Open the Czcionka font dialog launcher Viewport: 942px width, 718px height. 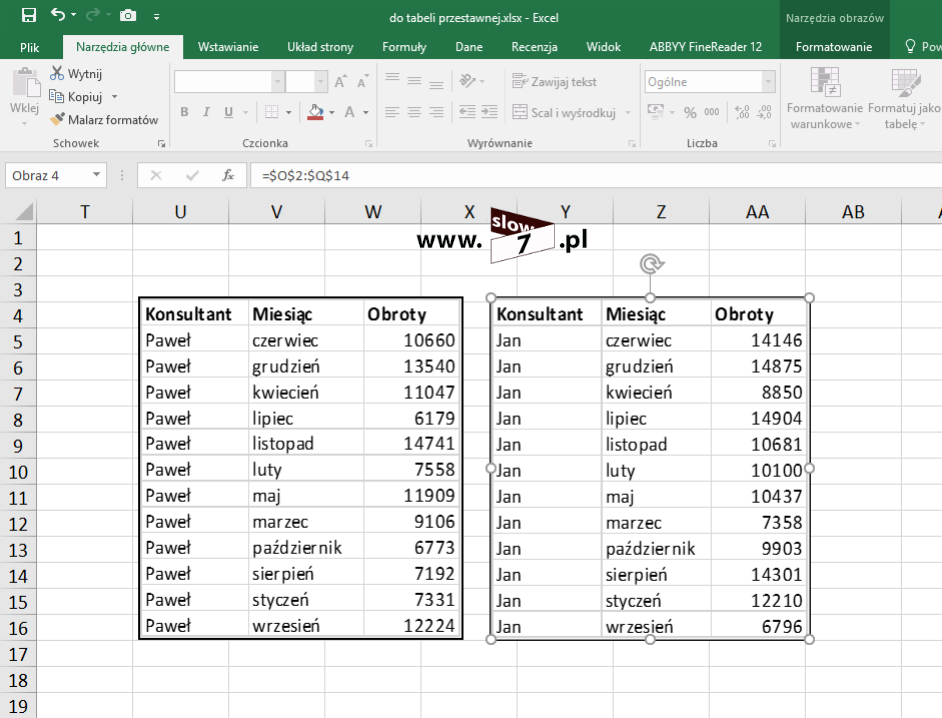pos(368,144)
